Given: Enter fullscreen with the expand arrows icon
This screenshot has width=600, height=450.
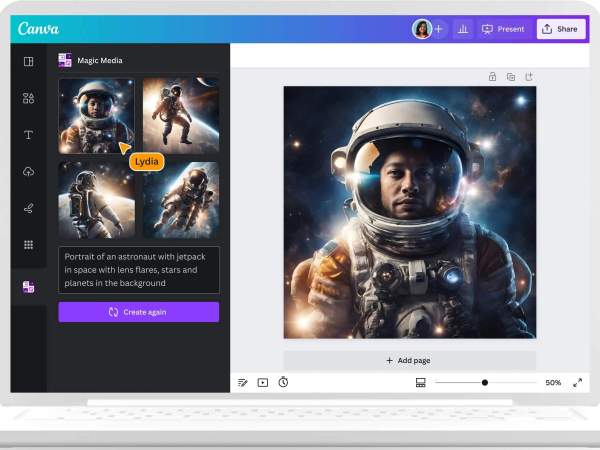Looking at the screenshot, I should [577, 382].
